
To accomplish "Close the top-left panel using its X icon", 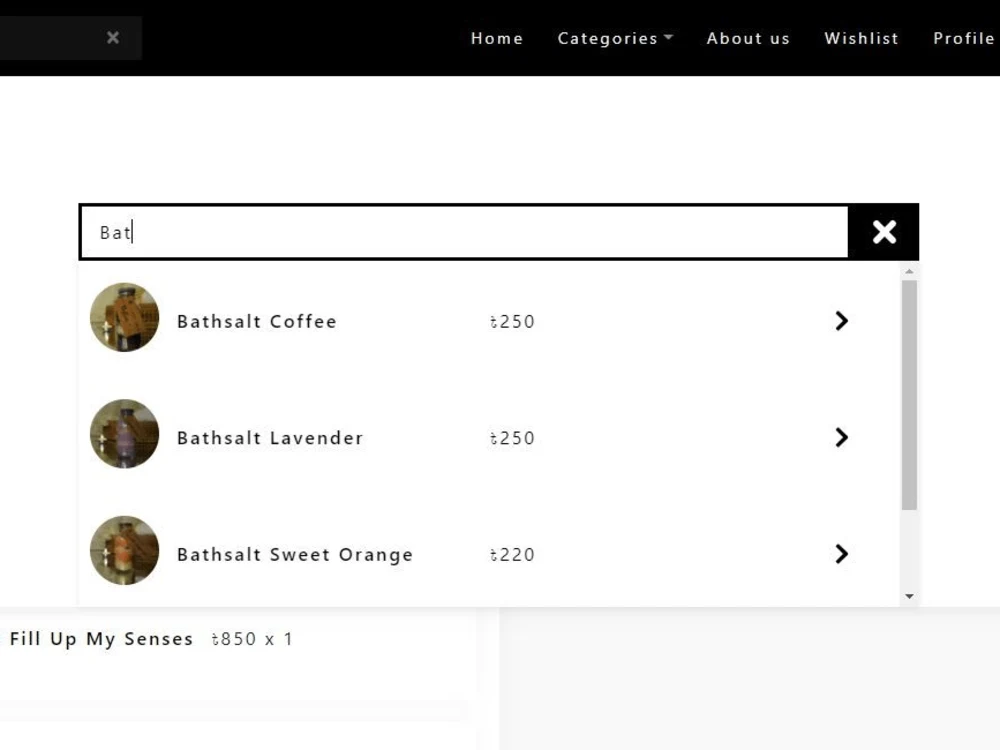I will tap(112, 37).
